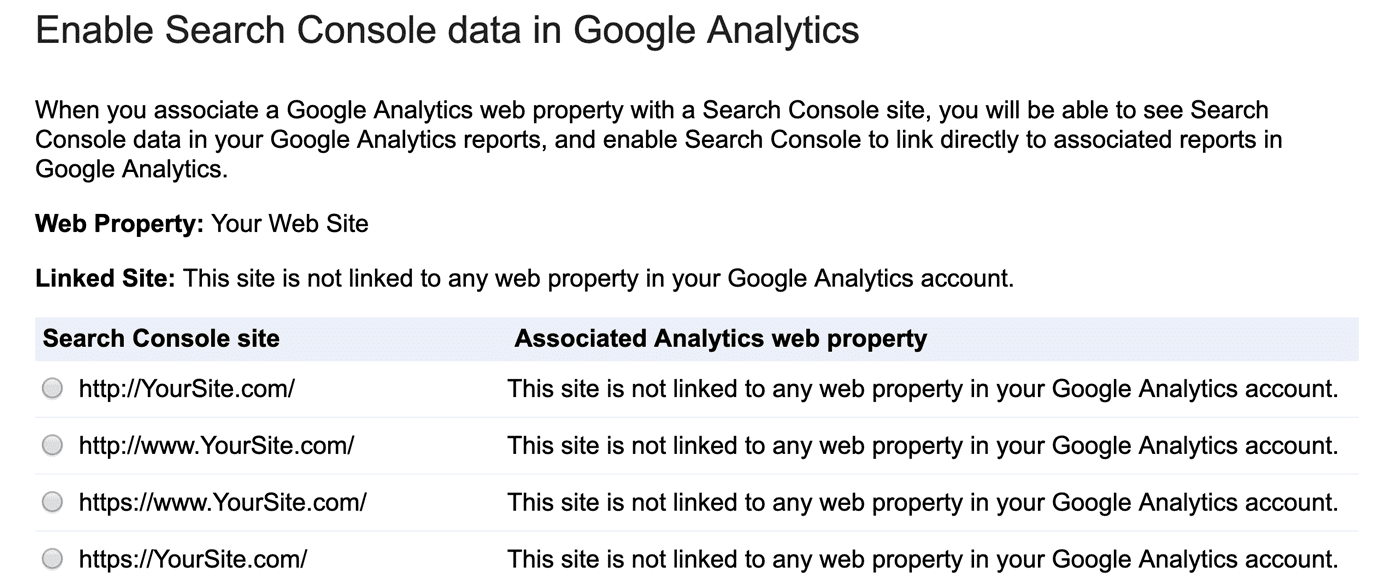The image size is (1400, 587).
Task: Click the not-linked status in https://YourSite.com/ row
Action: coord(922,559)
